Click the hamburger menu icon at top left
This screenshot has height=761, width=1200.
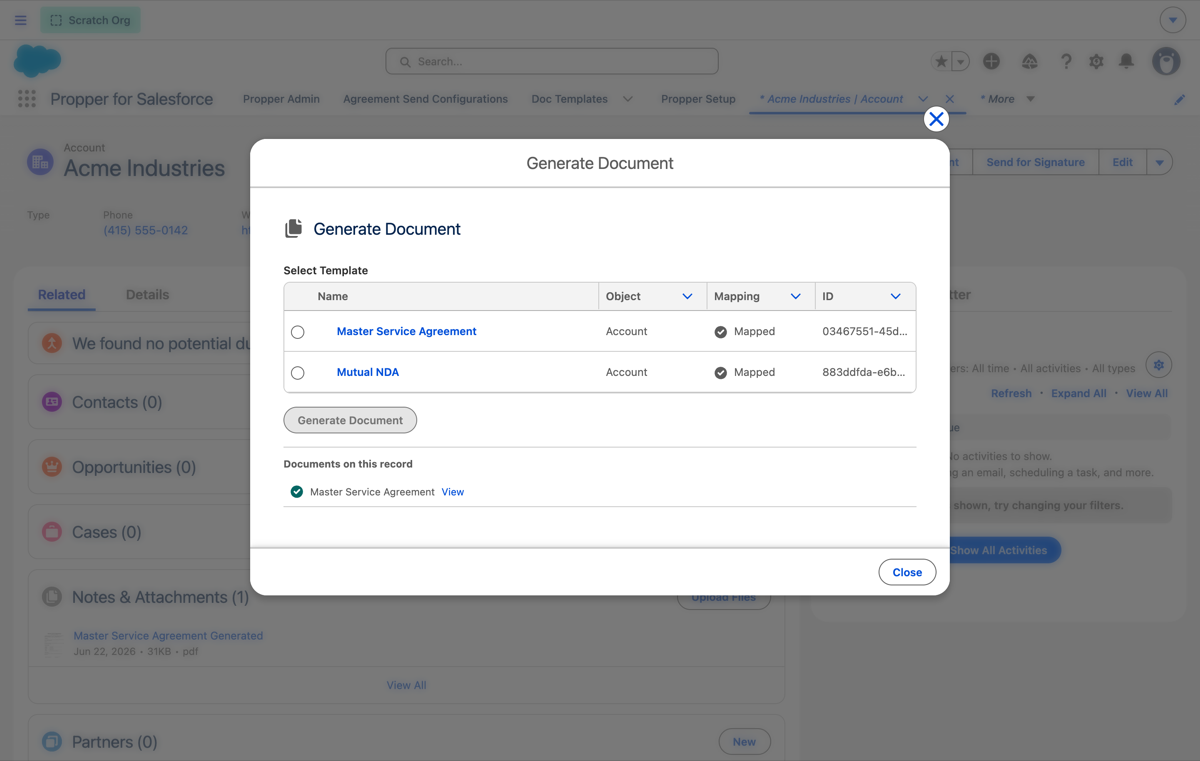[21, 20]
